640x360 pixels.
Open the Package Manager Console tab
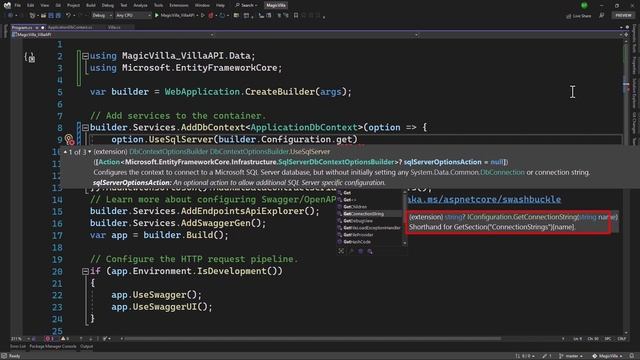click(x=53, y=347)
